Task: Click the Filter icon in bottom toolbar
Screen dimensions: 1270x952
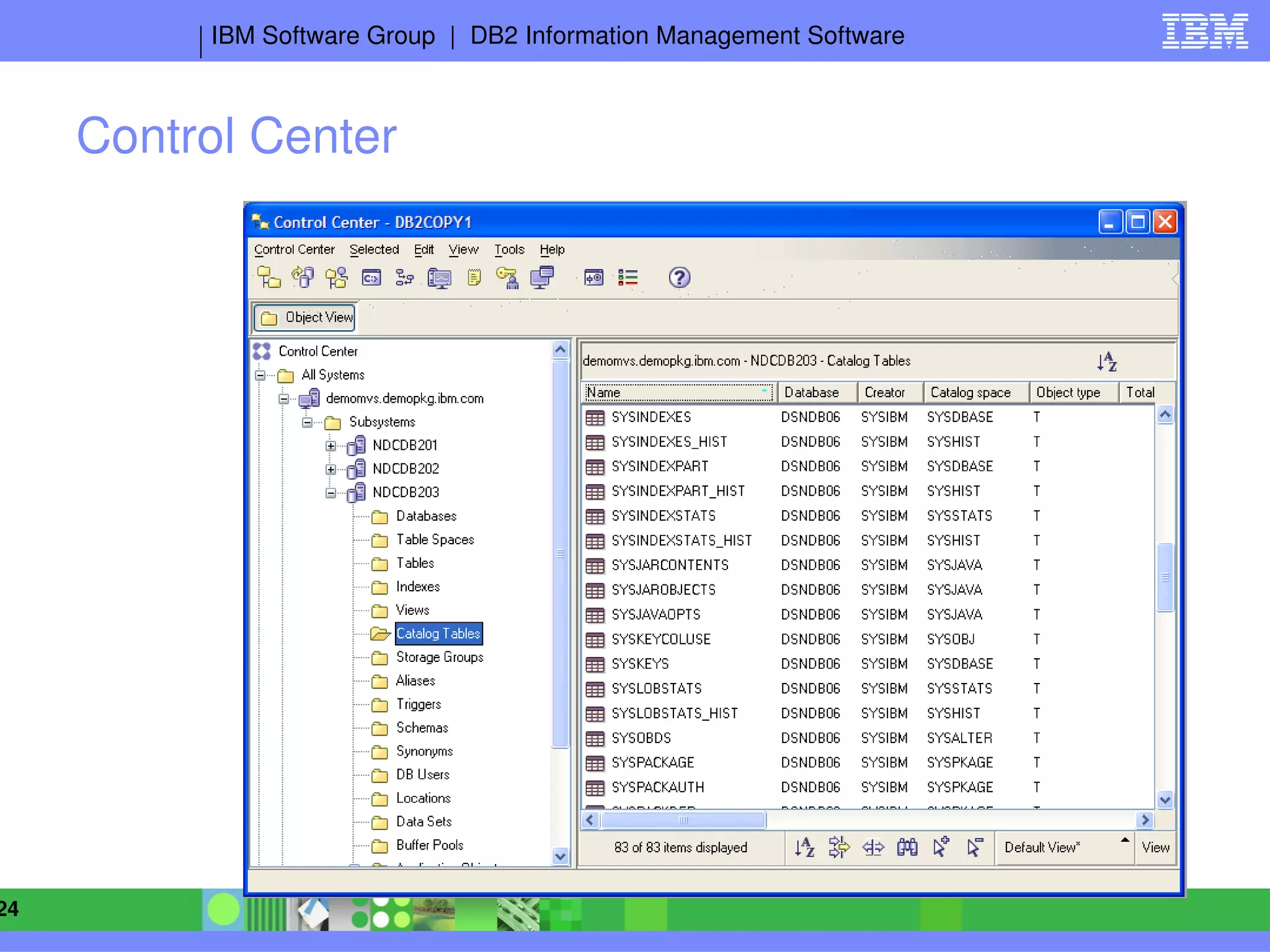Action: 838,847
